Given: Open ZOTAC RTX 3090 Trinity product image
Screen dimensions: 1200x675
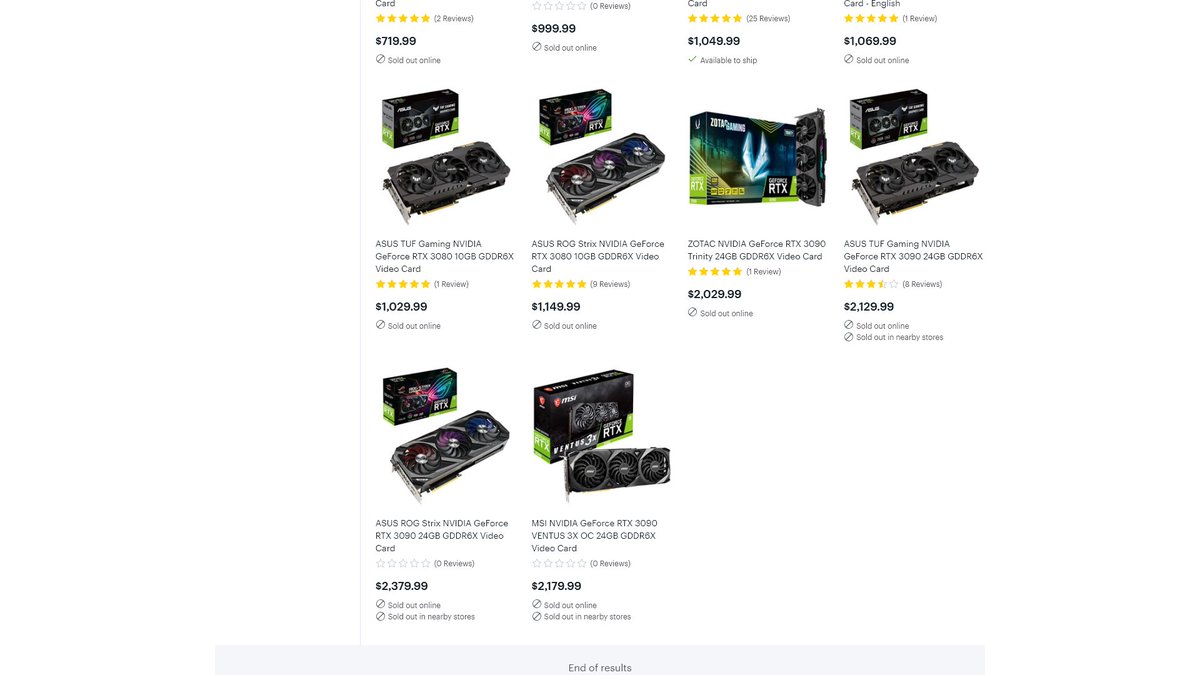Looking at the screenshot, I should 758,158.
